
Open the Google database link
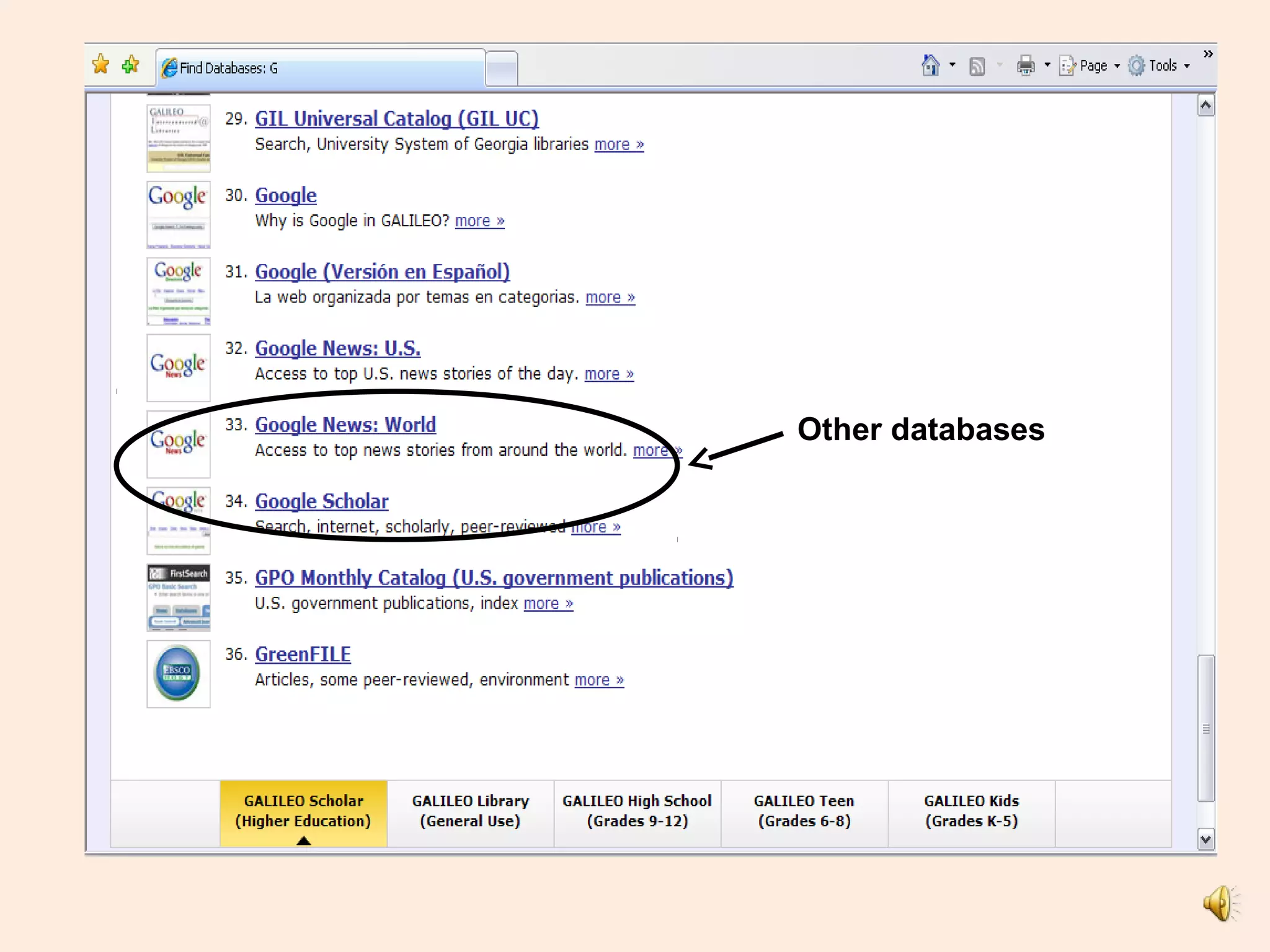286,195
